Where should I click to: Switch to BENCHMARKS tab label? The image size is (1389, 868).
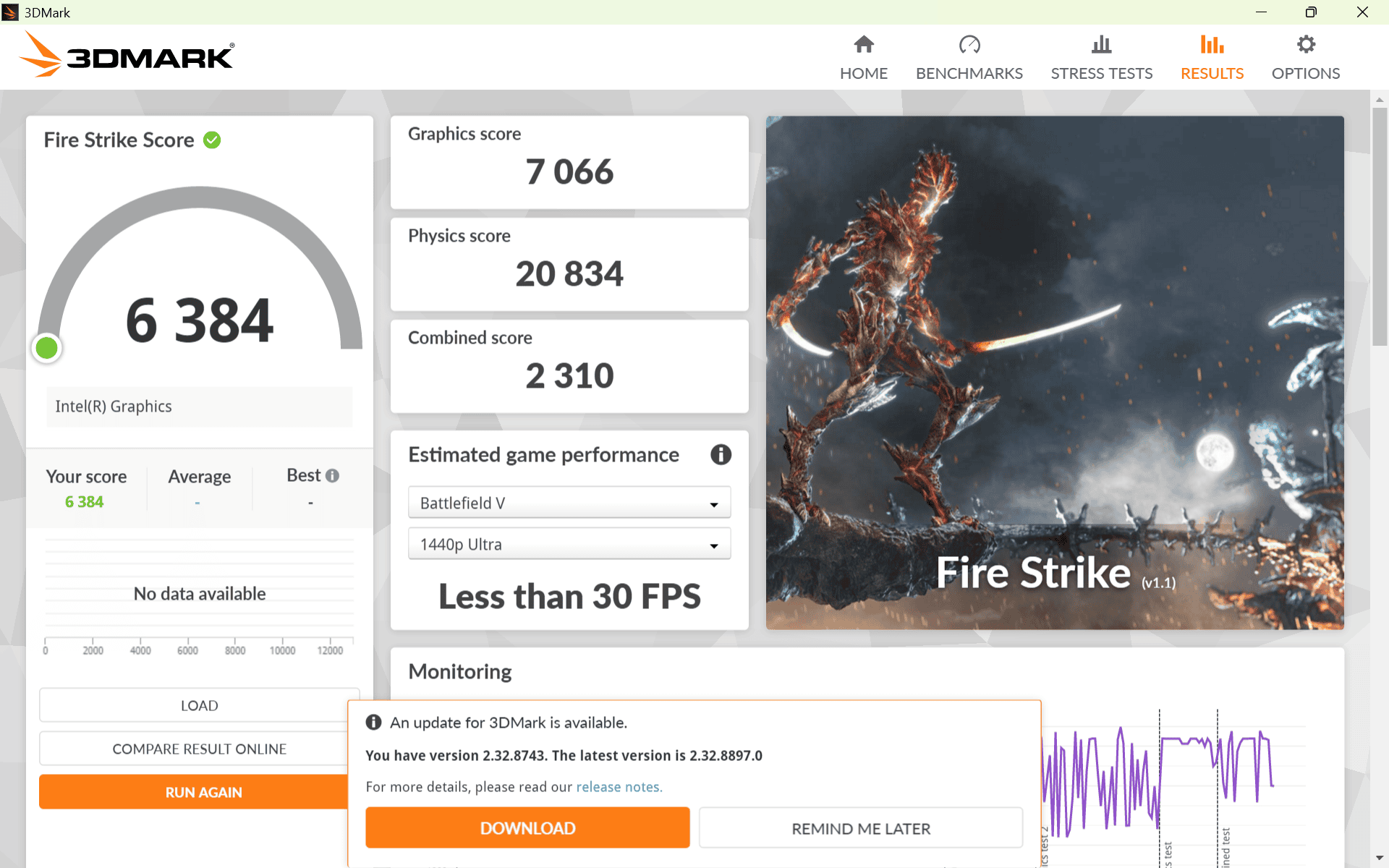click(969, 73)
